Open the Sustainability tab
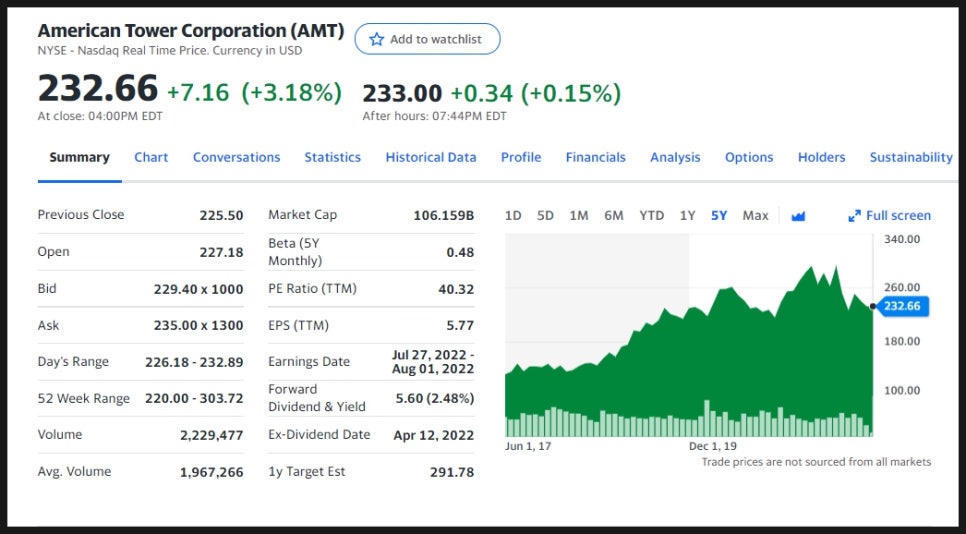The height and width of the screenshot is (534, 966). pyautogui.click(x=911, y=158)
